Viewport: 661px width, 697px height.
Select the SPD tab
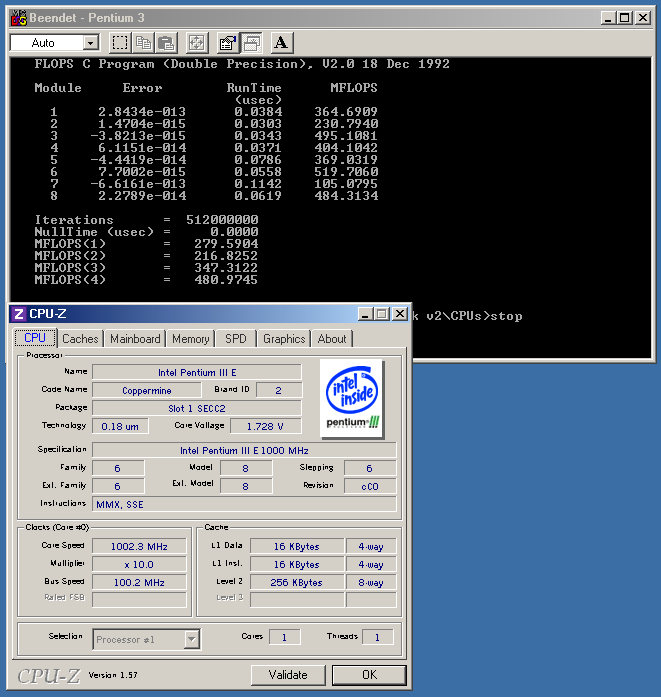[x=236, y=339]
